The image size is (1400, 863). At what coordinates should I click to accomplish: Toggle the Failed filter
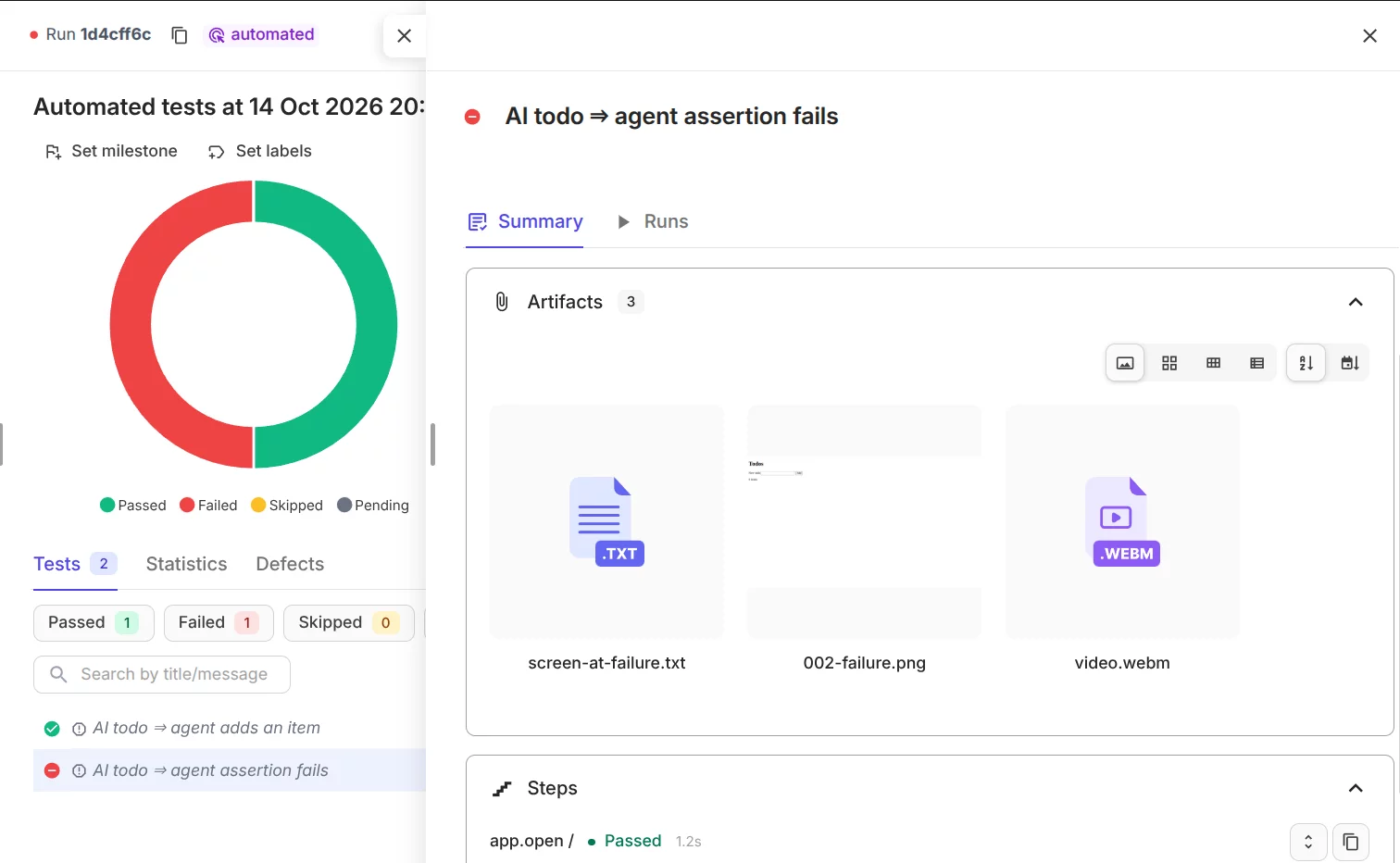[219, 623]
